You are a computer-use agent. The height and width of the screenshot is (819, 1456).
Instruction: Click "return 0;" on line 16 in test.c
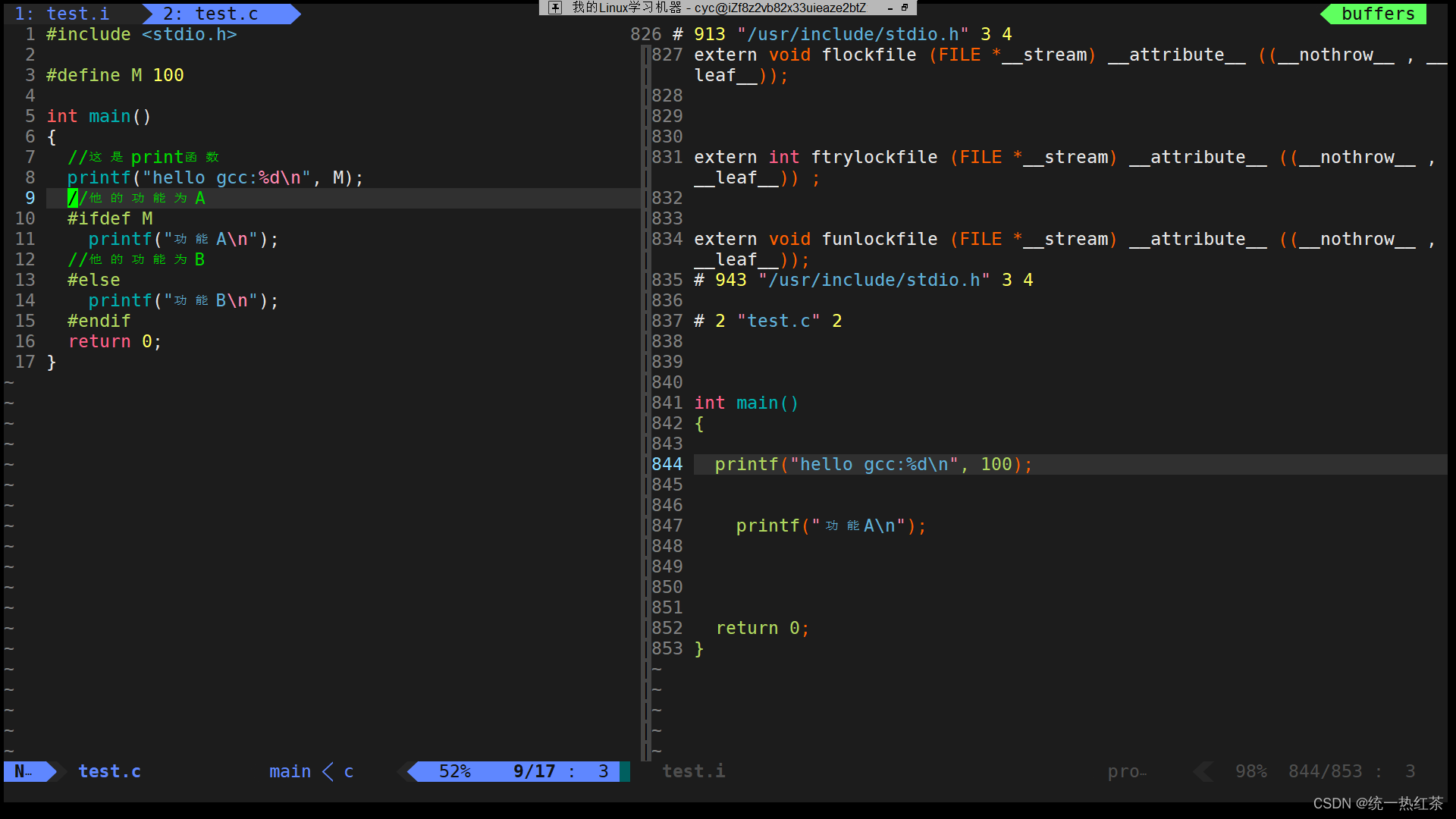(115, 341)
